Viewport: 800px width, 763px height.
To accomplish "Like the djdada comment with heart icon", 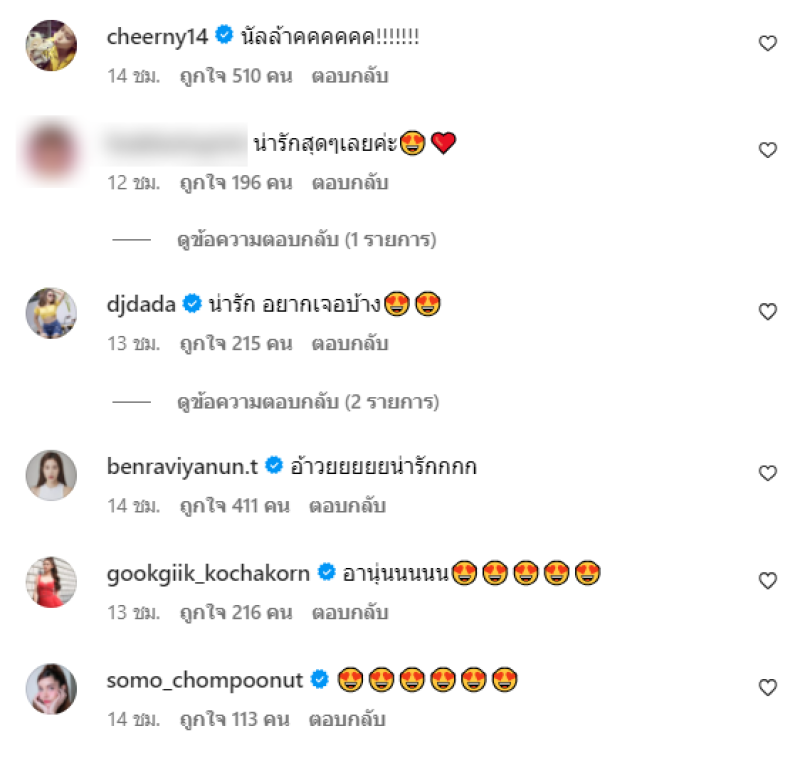I will tap(767, 312).
